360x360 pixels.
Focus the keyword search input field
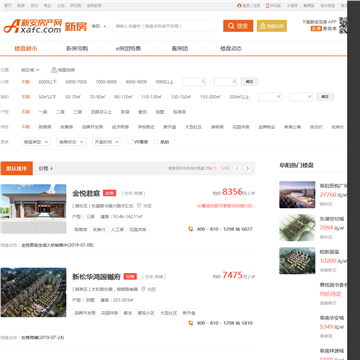pos(168,26)
